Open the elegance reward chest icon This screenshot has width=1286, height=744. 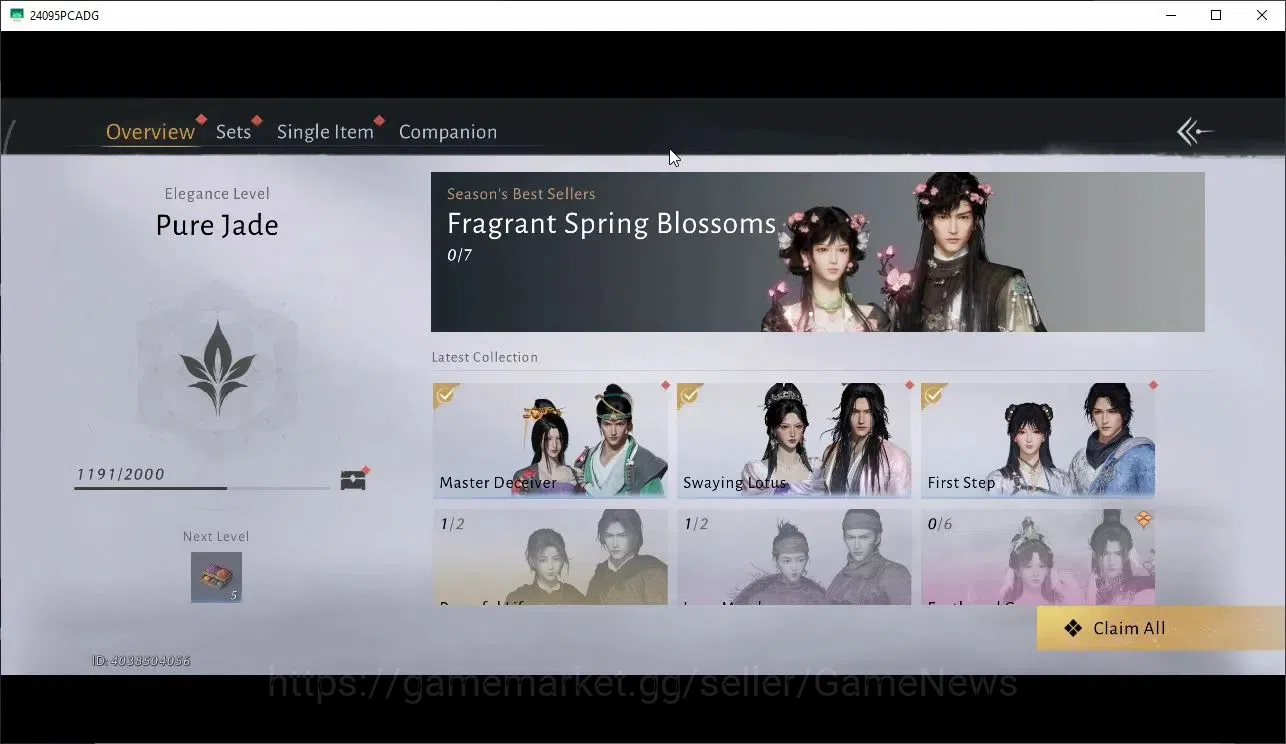[x=353, y=480]
